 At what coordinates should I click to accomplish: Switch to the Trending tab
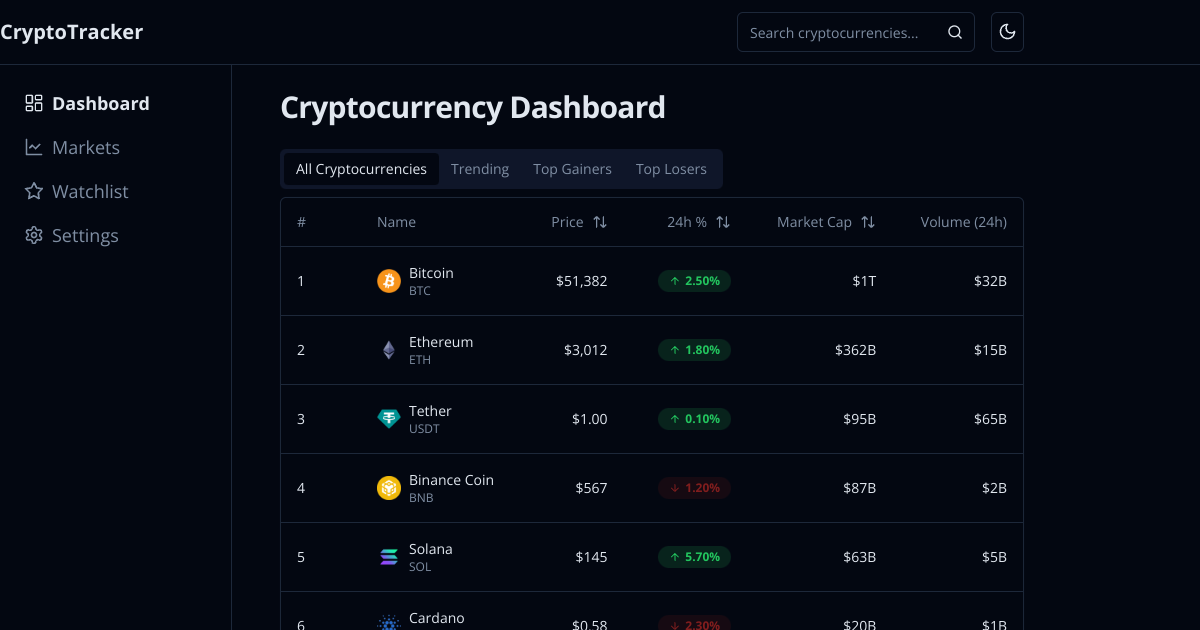[x=480, y=169]
